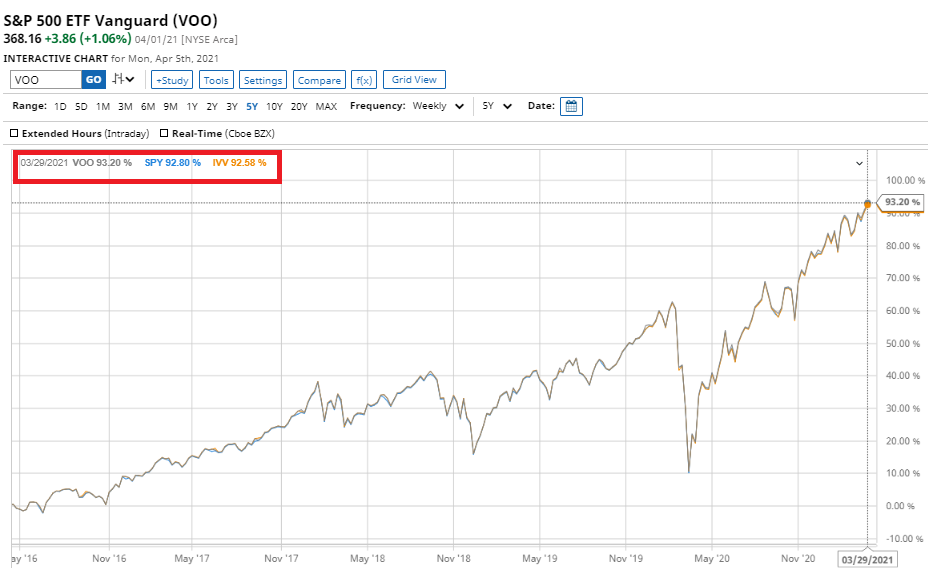Select the 9M range
Screen dimensions: 941x571
click(170, 106)
